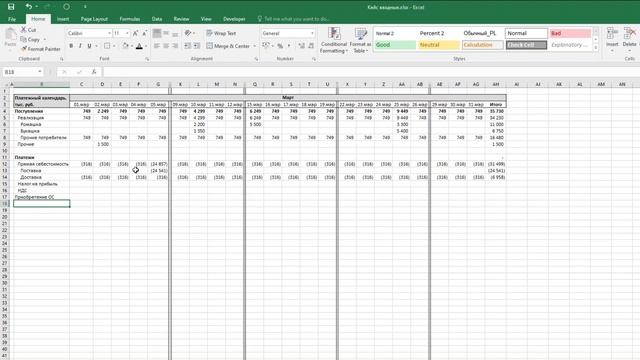This screenshot has height=360, width=640.
Task: Click the Borders icon
Action: (107, 46)
